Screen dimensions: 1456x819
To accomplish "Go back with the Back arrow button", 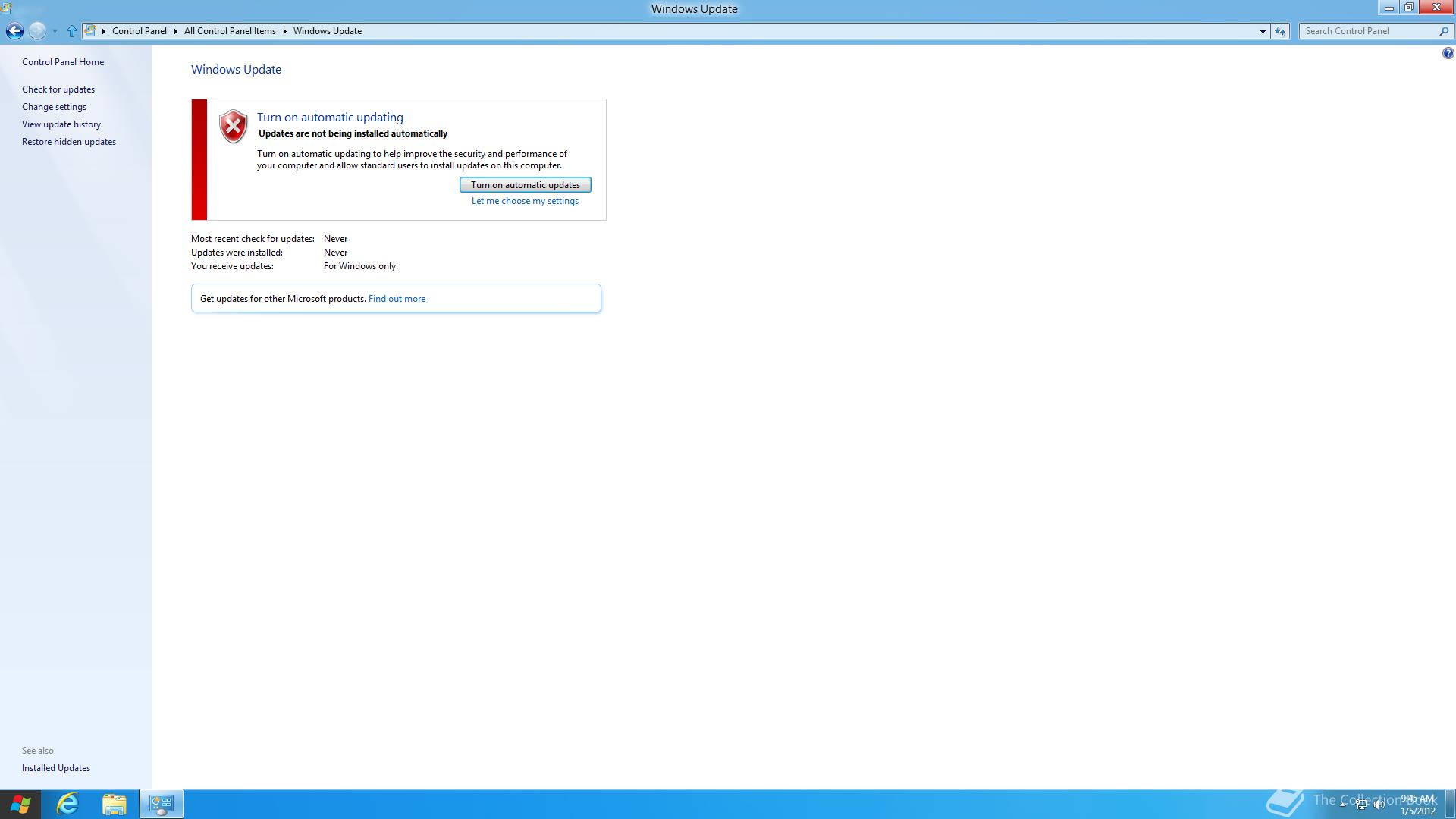I will point(14,31).
